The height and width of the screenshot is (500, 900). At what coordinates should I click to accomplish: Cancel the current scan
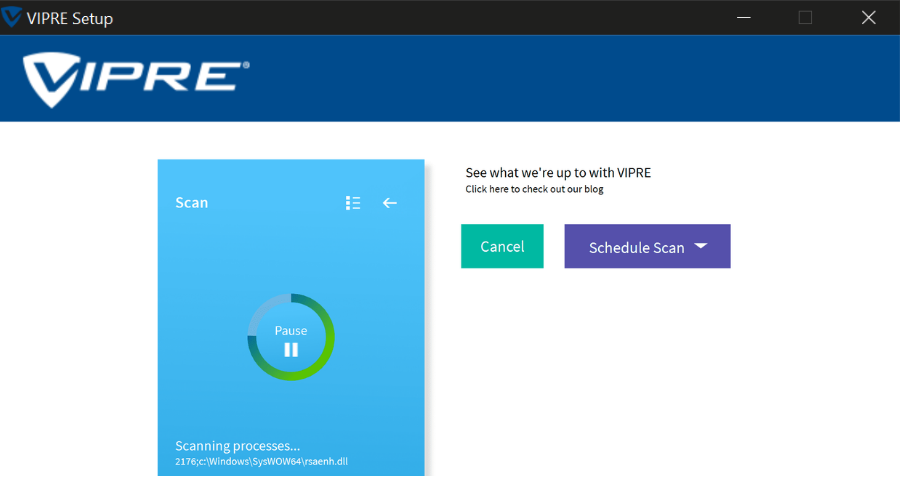(x=502, y=246)
